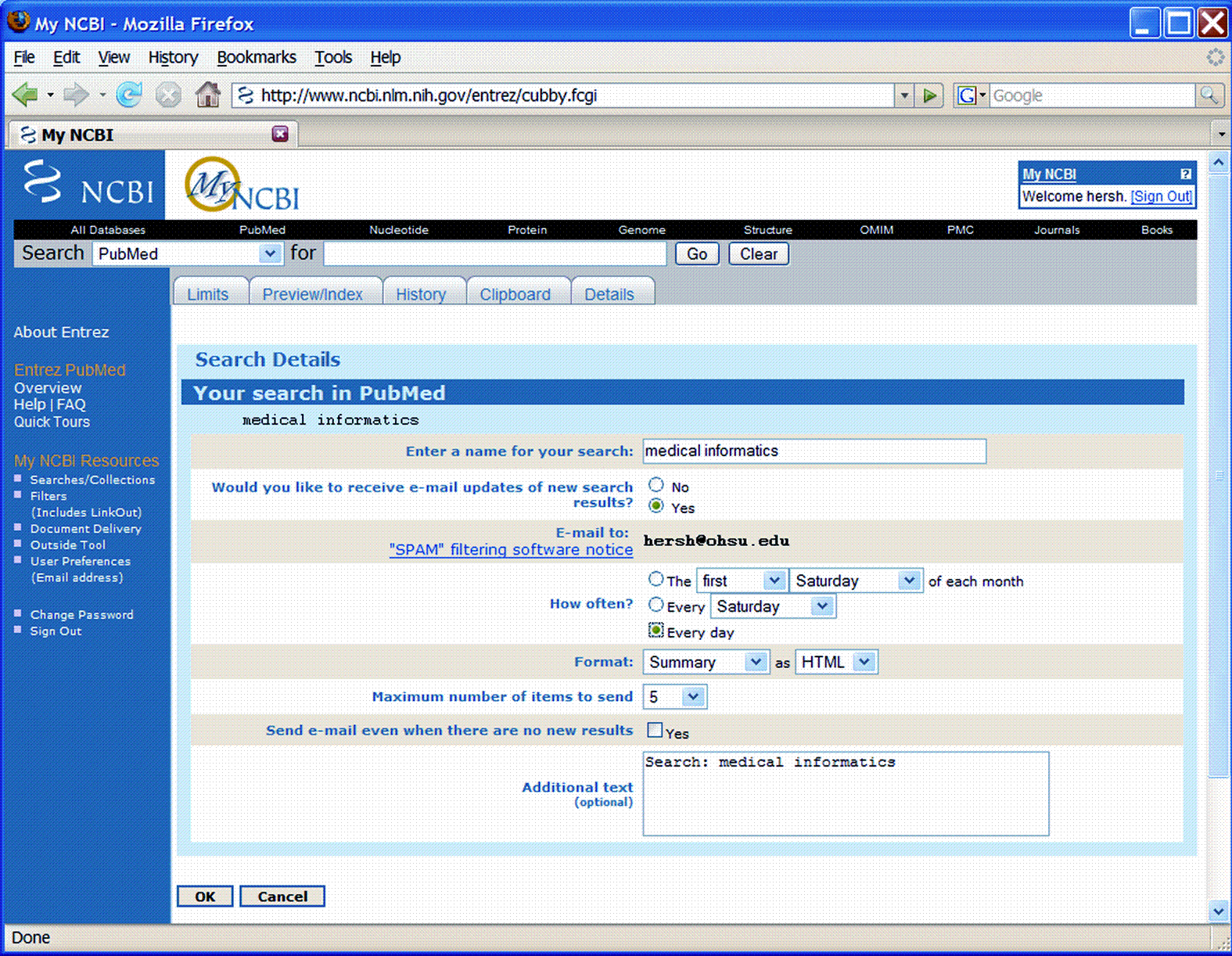
Task: Open the Bookmarks menu
Action: point(257,57)
